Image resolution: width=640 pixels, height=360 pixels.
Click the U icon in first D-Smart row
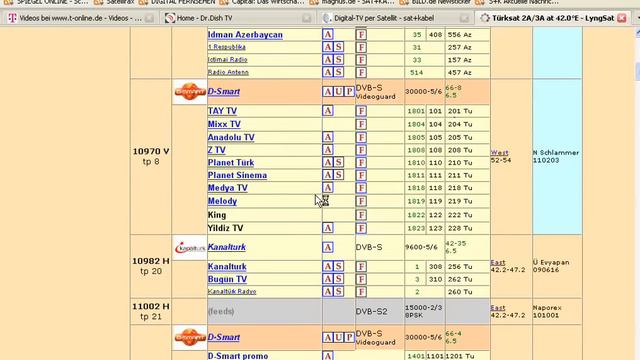pos(338,91)
